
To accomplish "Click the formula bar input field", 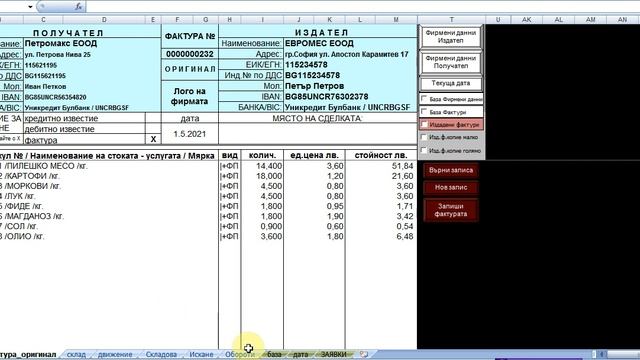I will 362,7.
